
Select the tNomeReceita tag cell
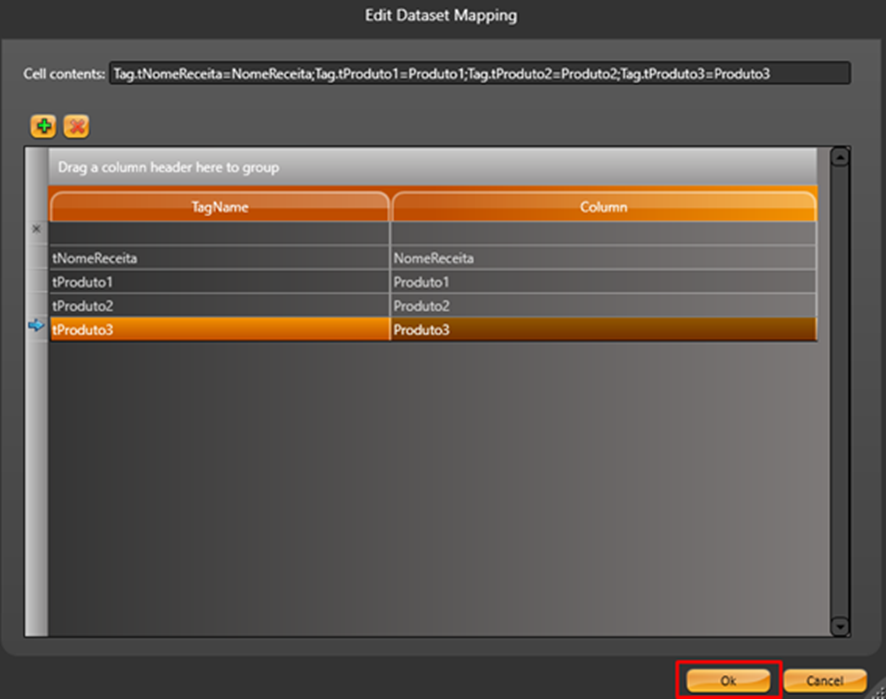tap(219, 258)
